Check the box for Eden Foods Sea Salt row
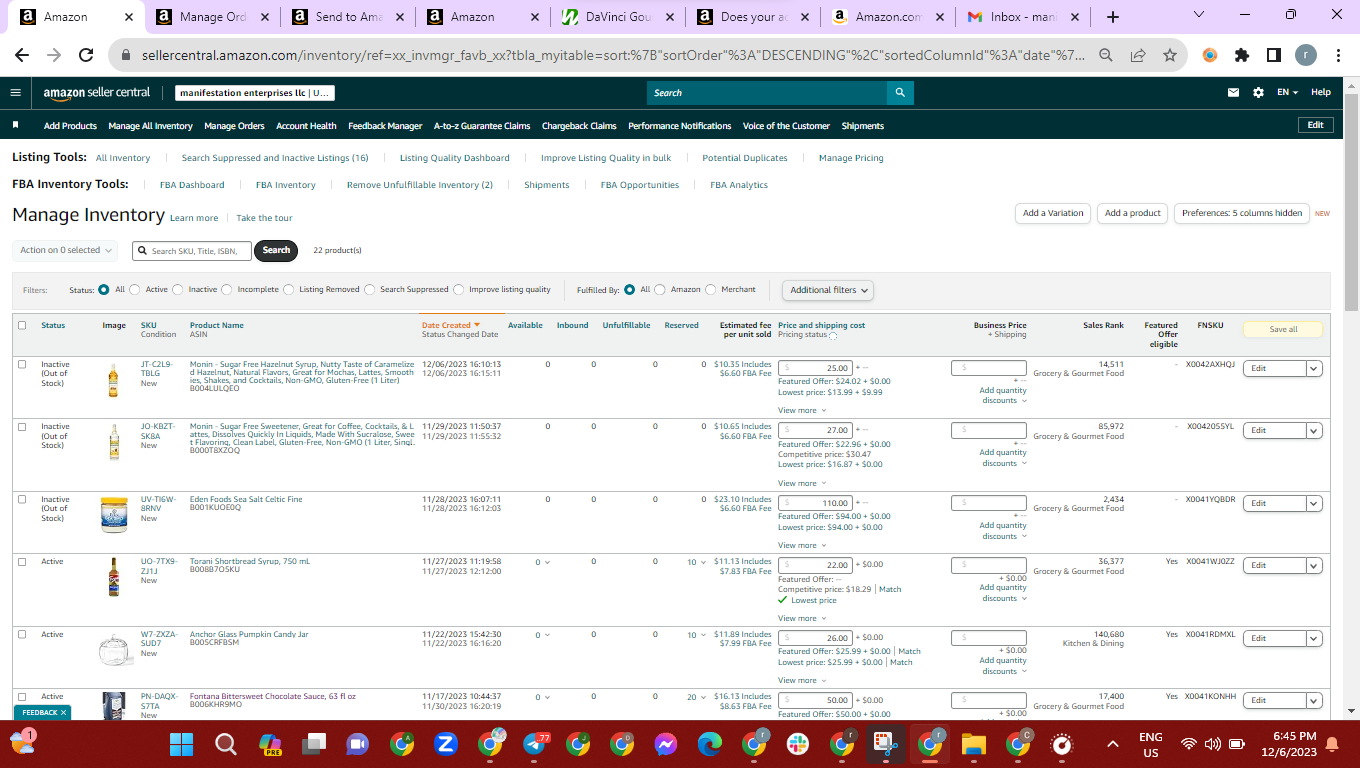This screenshot has width=1360, height=768. 22,499
